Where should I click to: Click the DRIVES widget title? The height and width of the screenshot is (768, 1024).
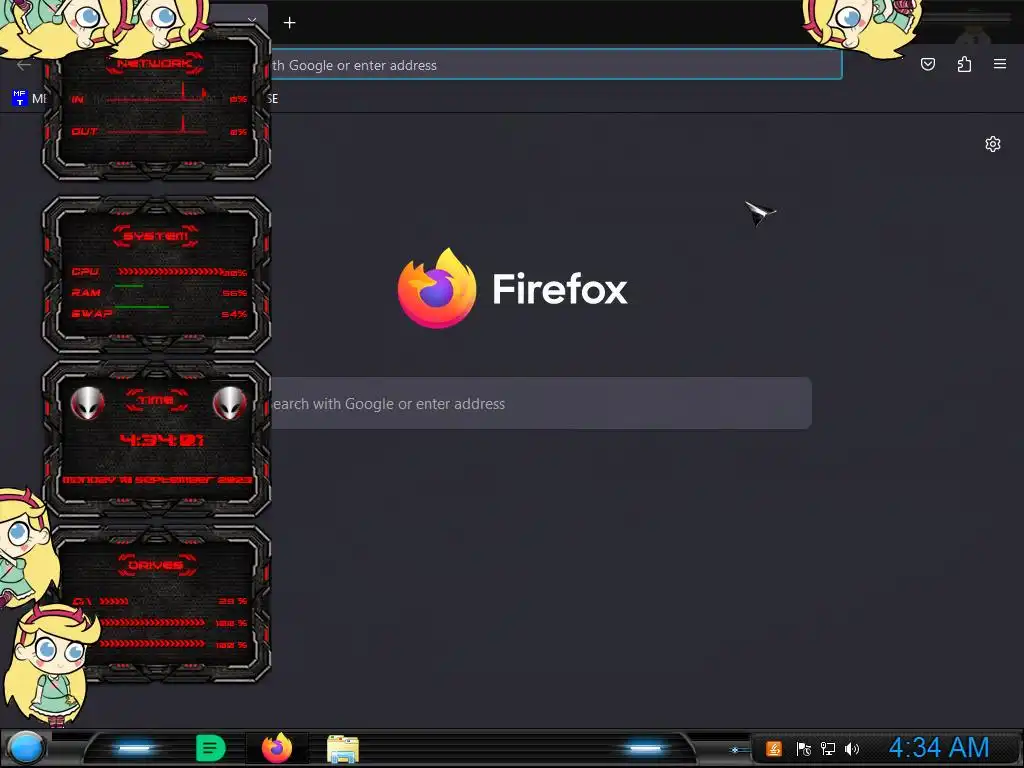click(157, 565)
